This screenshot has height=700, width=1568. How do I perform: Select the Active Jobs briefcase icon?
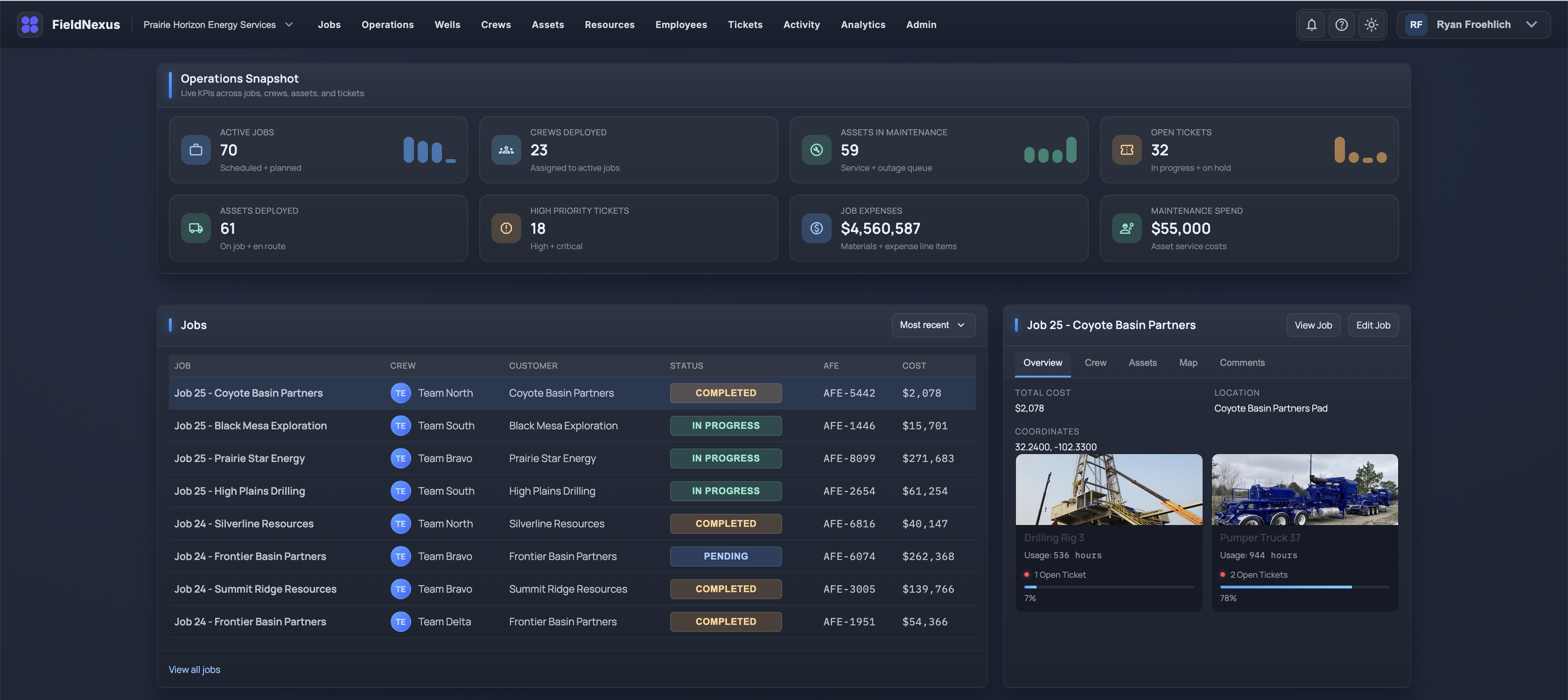196,150
